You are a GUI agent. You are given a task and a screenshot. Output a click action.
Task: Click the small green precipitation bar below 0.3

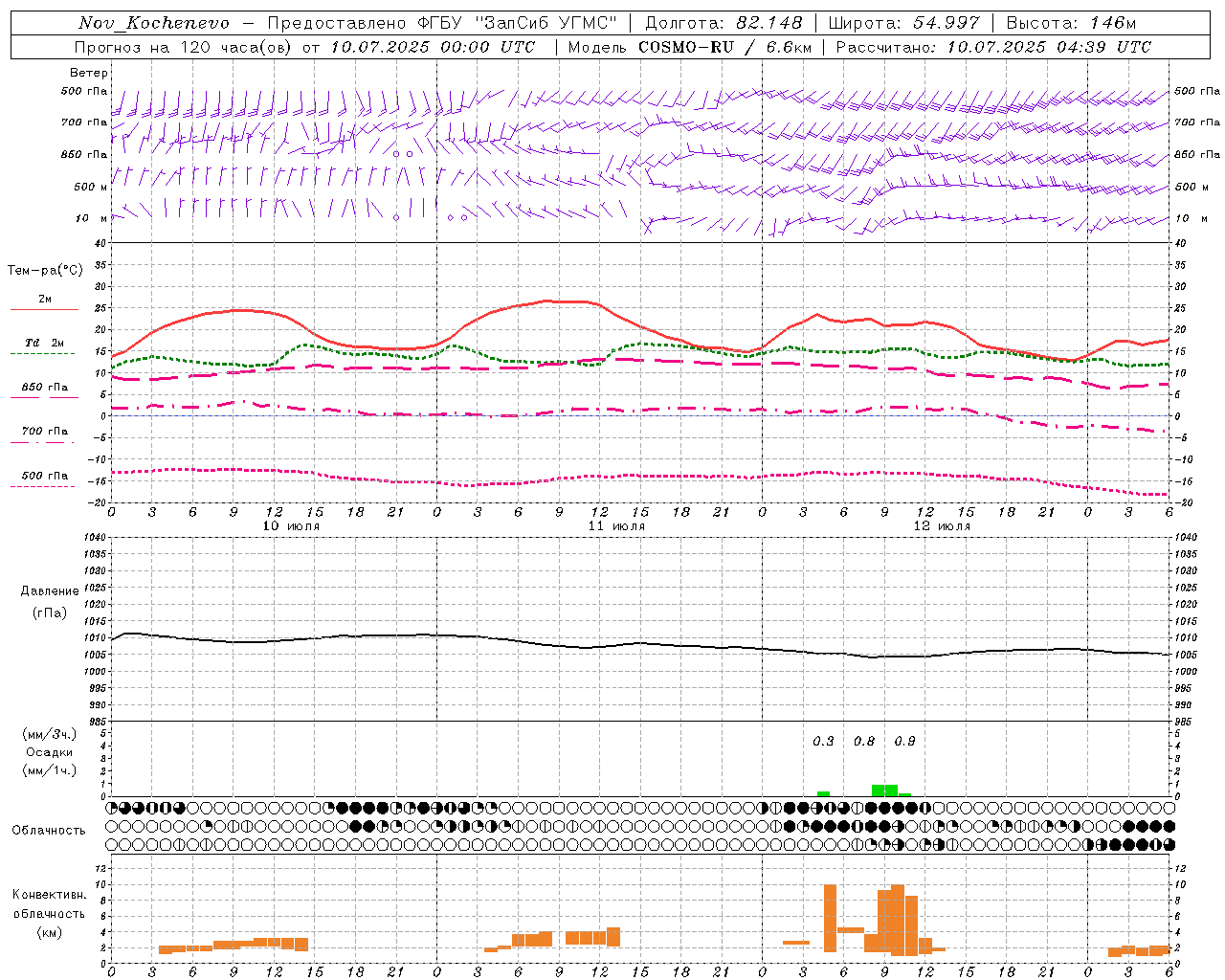[x=823, y=793]
